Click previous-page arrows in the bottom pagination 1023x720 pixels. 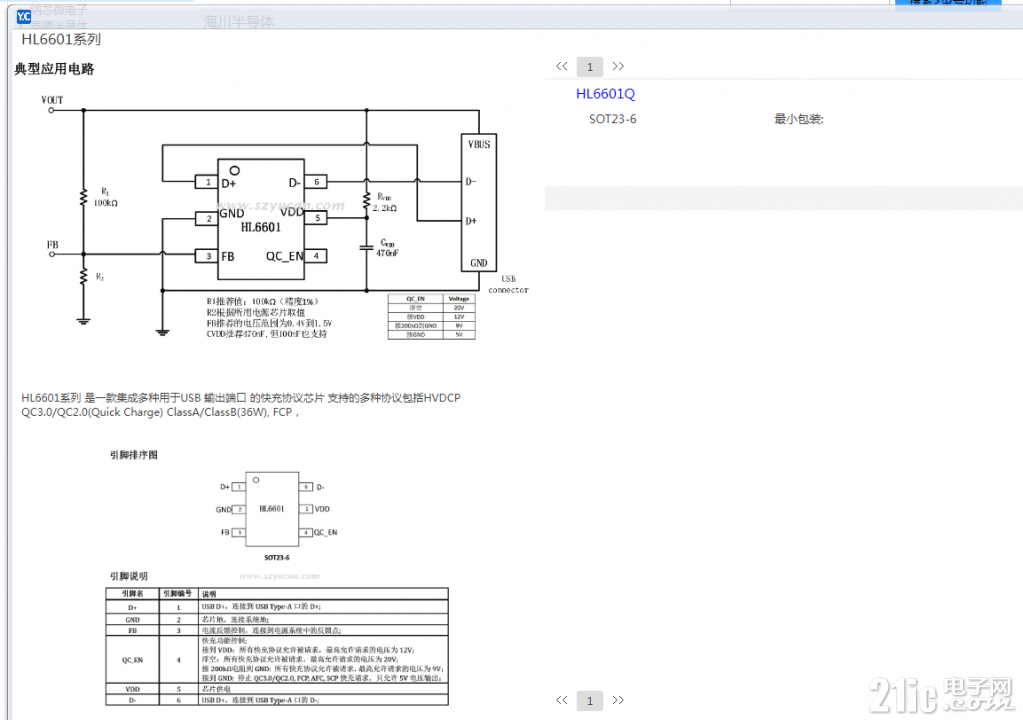[x=562, y=700]
